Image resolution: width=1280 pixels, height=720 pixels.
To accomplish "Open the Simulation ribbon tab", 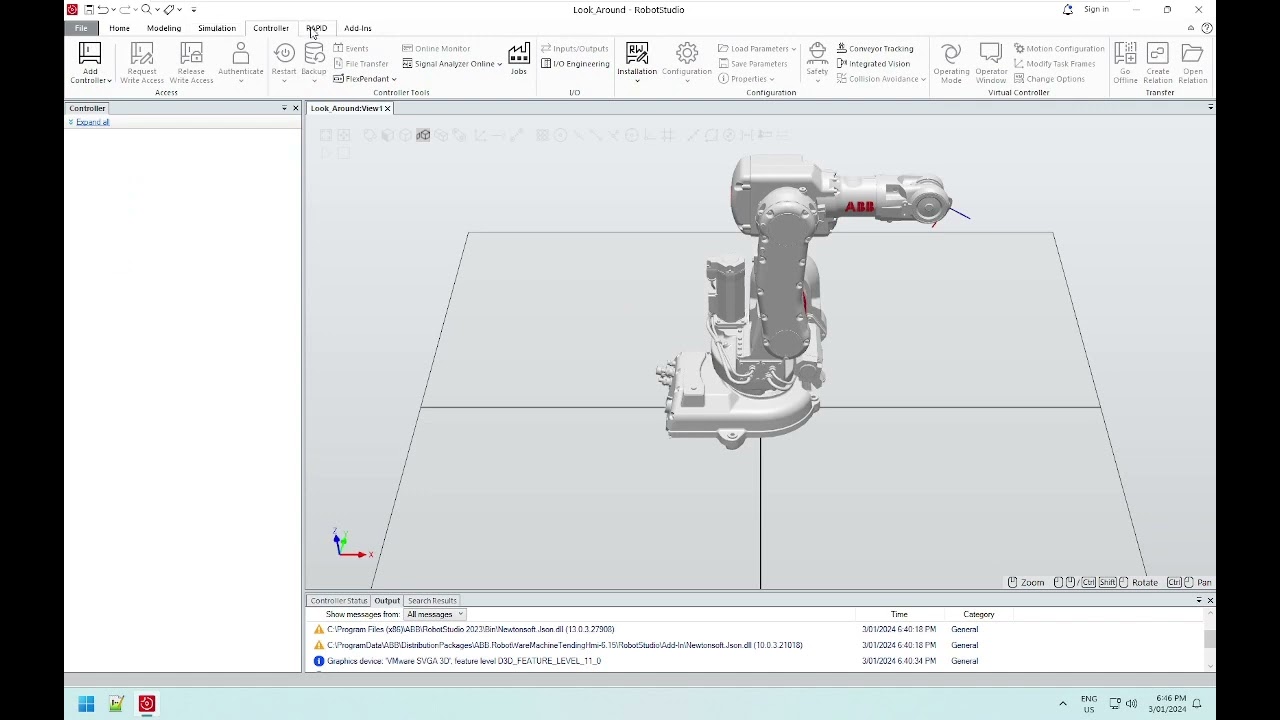I will pos(217,28).
